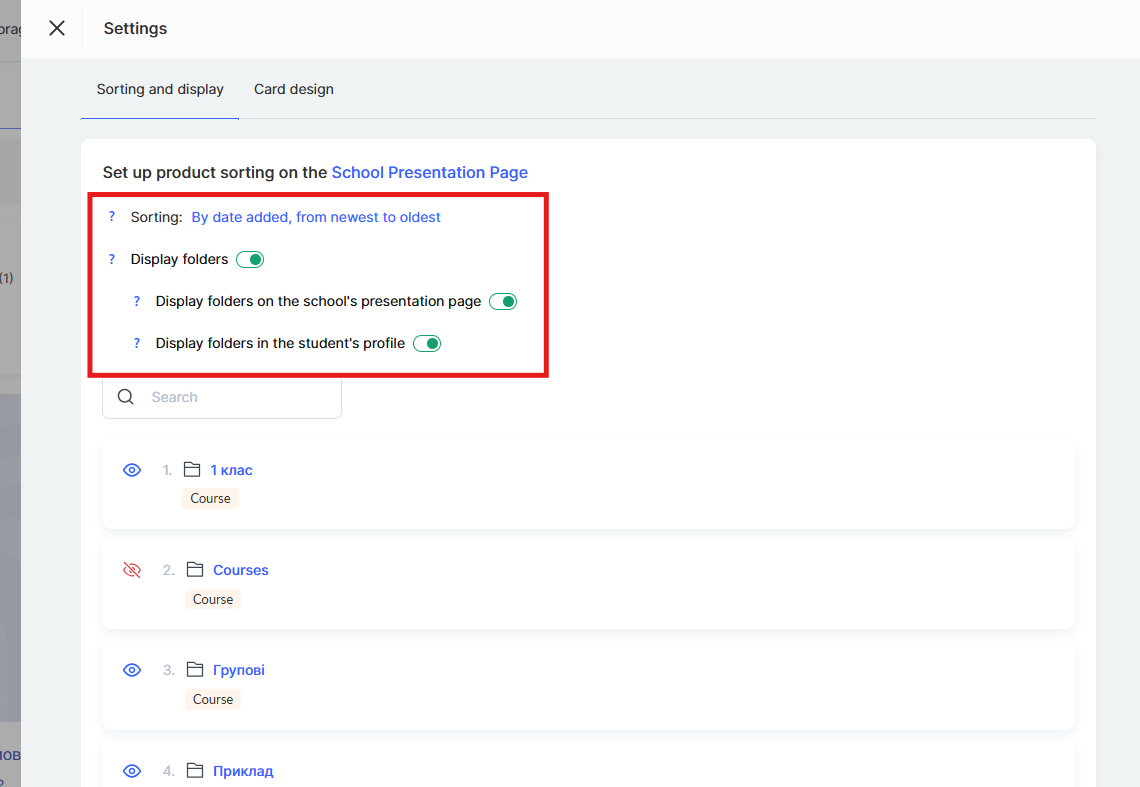
Task: Click folder icon of Courses item
Action: click(194, 570)
